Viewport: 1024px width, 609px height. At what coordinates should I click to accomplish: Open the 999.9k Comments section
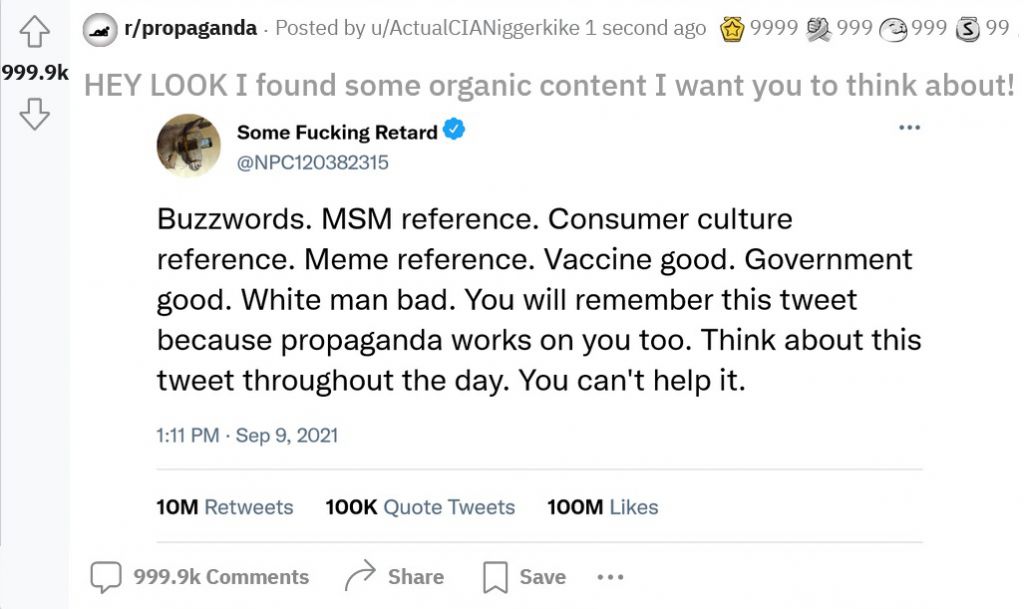click(x=200, y=577)
